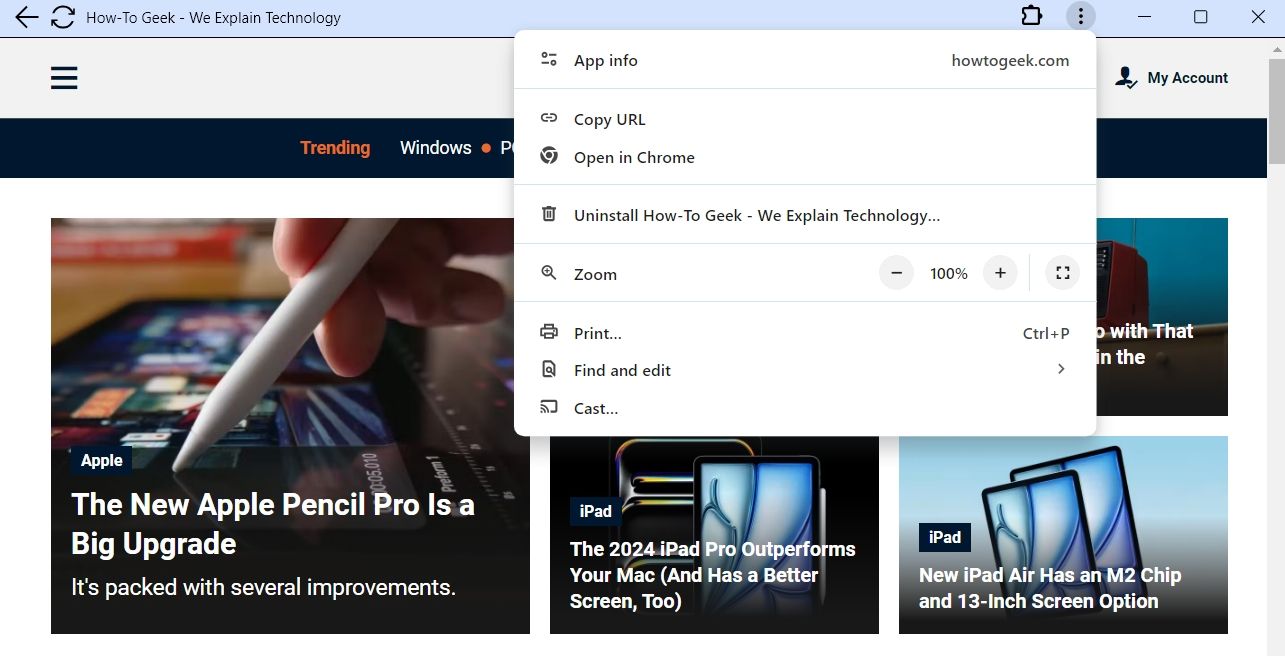
Task: Open the extensions puzzle icon
Action: 1031,17
